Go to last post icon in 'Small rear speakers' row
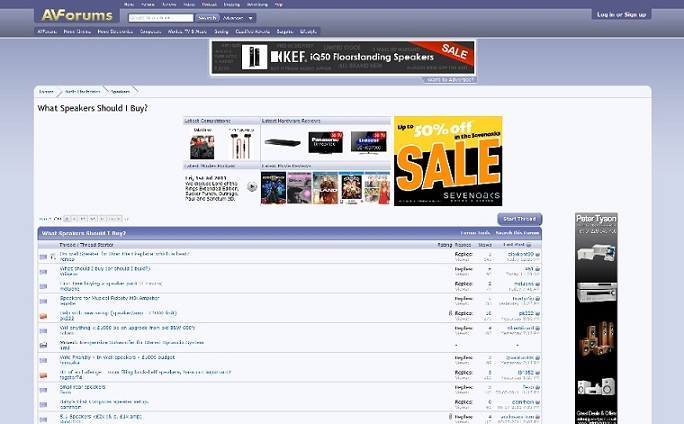 (x=537, y=387)
